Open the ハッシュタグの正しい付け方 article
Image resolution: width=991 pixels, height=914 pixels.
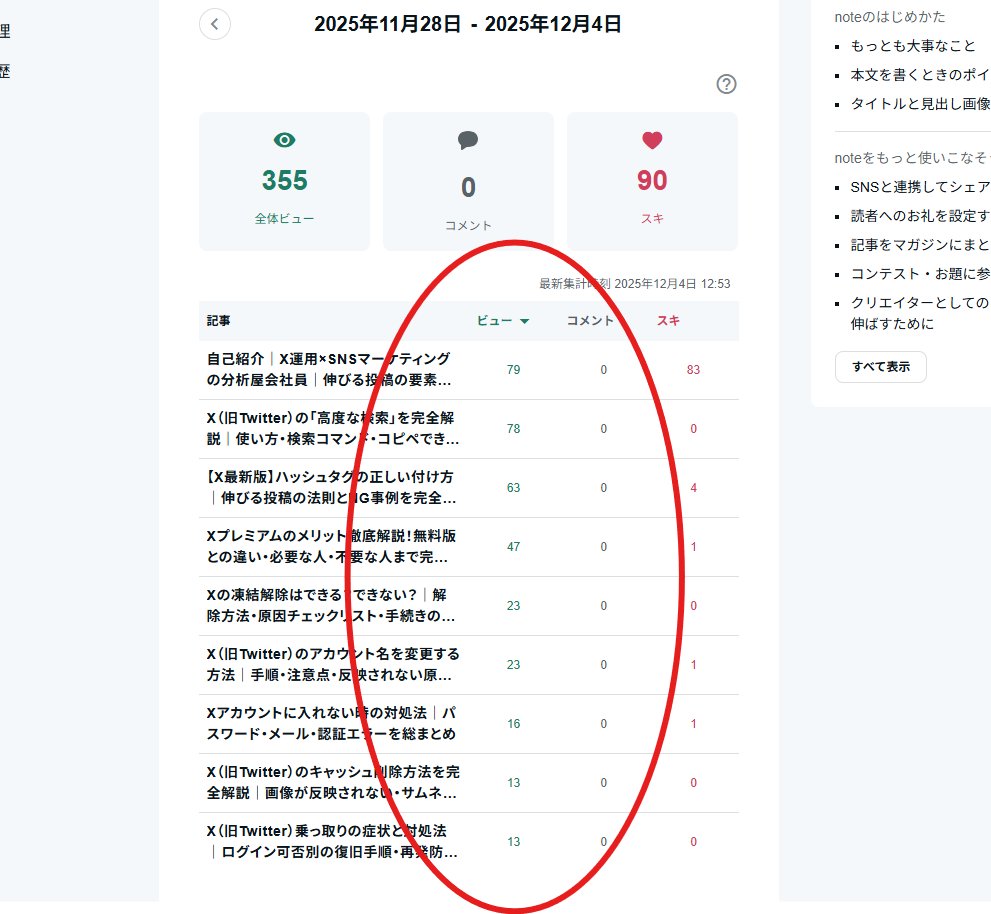(x=332, y=487)
